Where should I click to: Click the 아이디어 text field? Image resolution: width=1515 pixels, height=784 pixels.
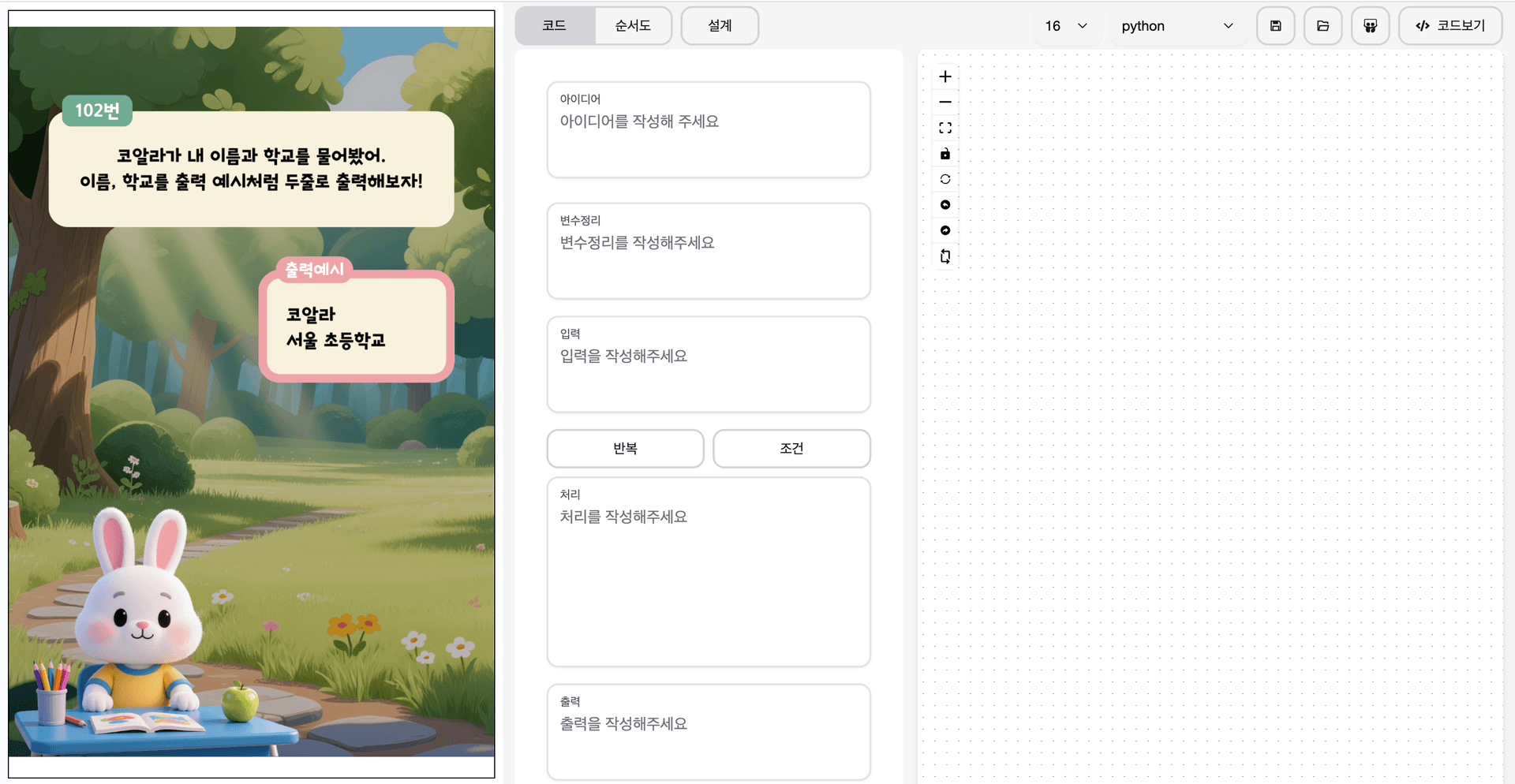click(x=708, y=130)
